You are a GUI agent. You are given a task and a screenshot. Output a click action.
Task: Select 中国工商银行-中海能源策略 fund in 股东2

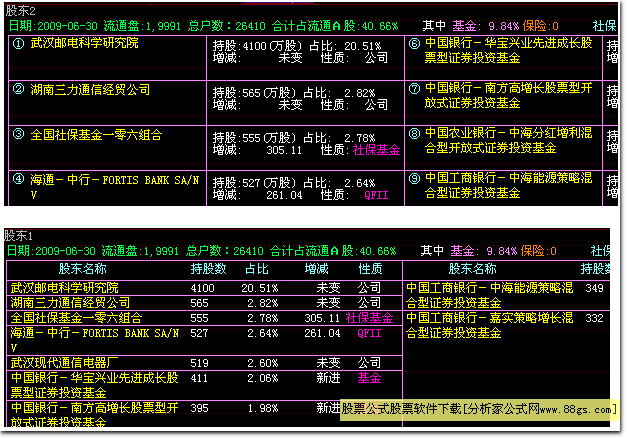508,186
